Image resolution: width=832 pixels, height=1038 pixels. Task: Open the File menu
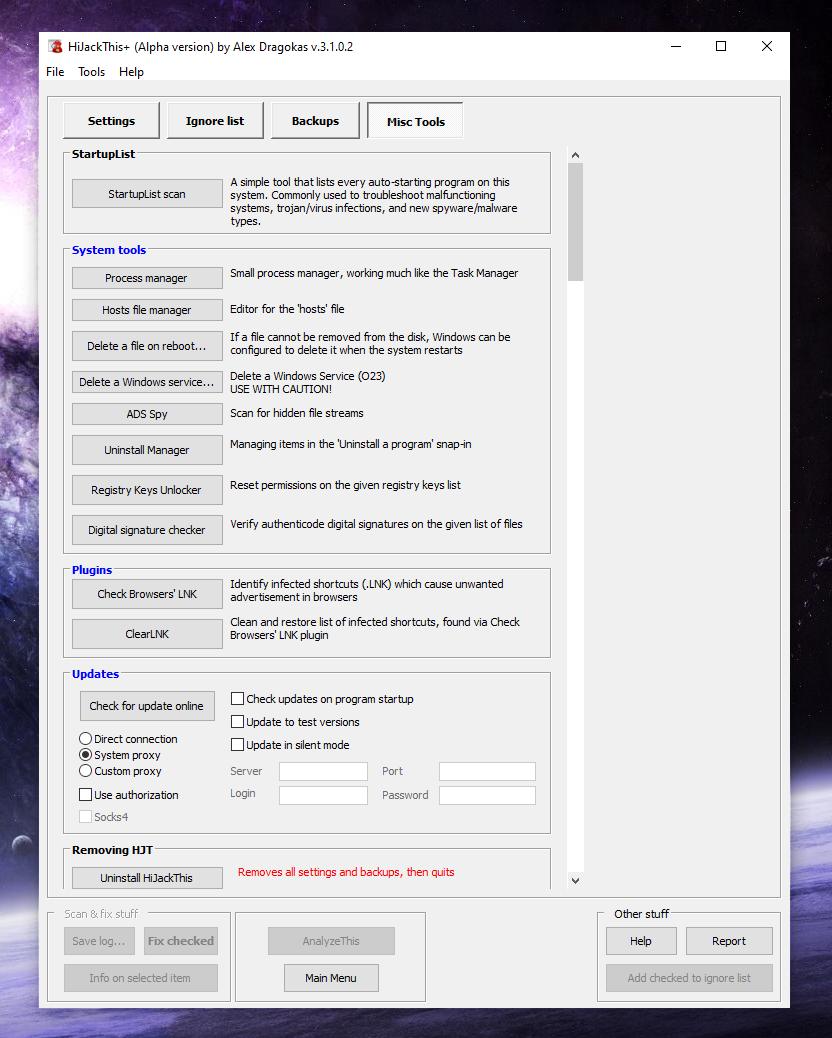coord(55,71)
